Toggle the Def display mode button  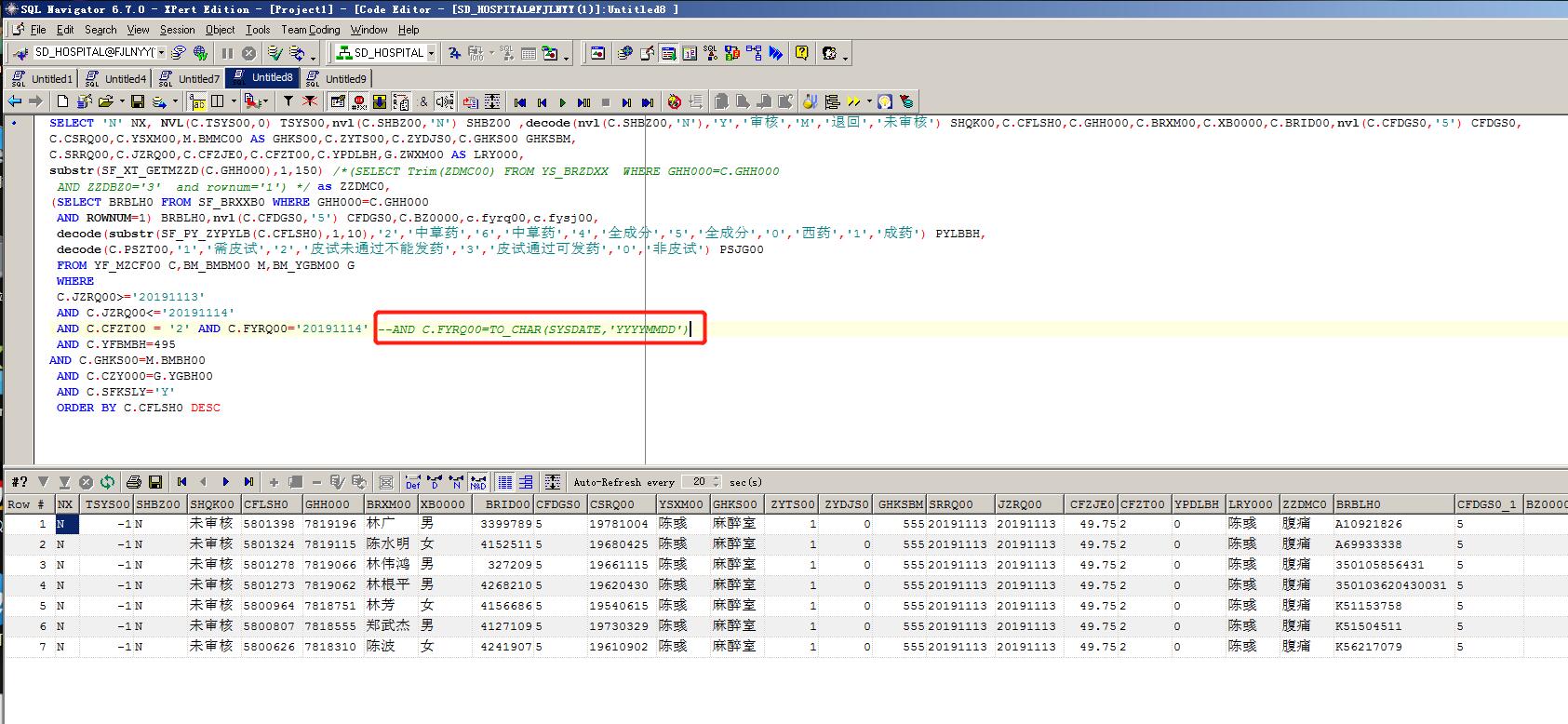413,482
